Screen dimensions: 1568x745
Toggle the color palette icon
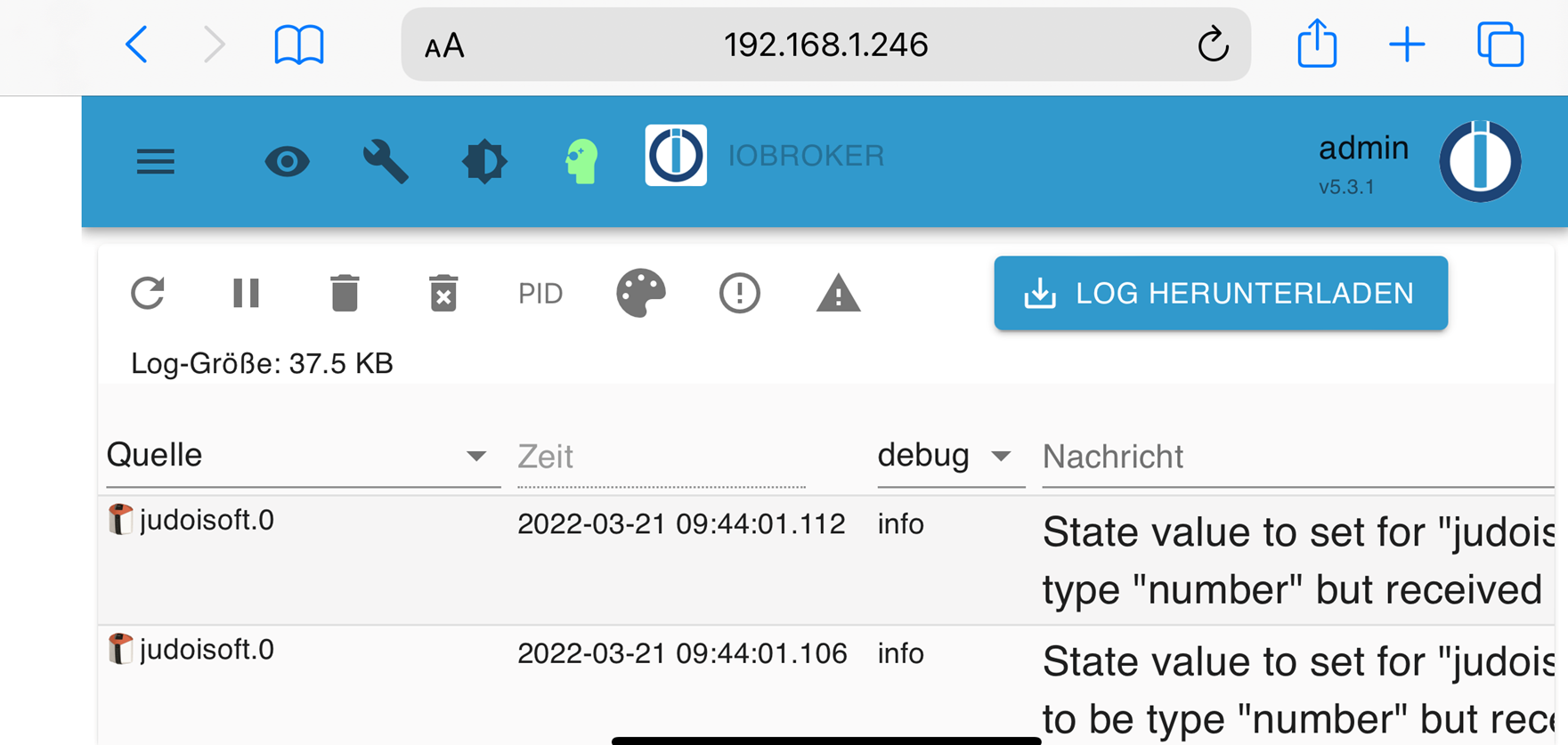click(x=641, y=293)
